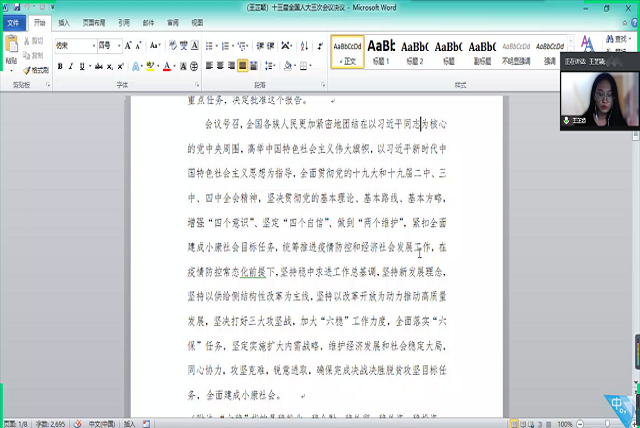Apply the 标题 1 heading style

pyautogui.click(x=382, y=51)
